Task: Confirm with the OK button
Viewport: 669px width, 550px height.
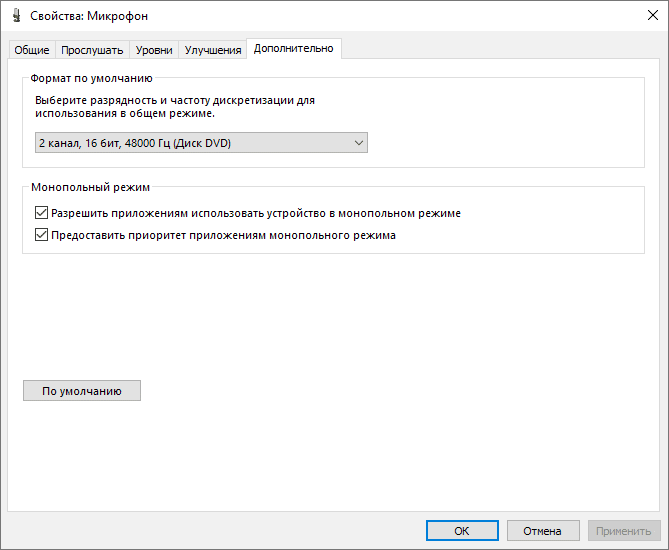Action: (x=461, y=531)
